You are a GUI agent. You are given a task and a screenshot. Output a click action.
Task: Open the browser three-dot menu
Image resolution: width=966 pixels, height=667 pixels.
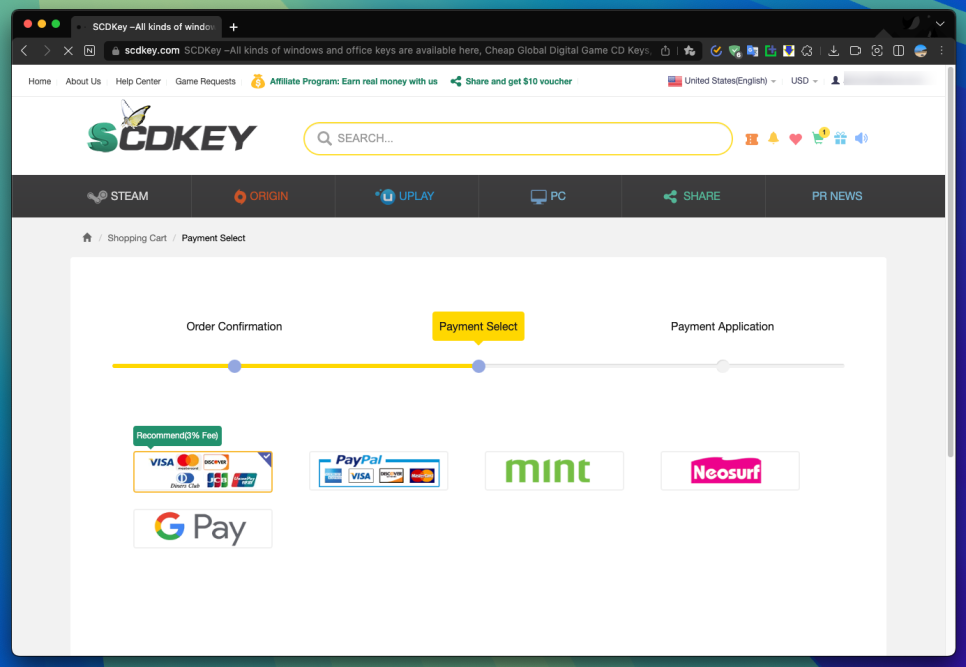click(941, 51)
